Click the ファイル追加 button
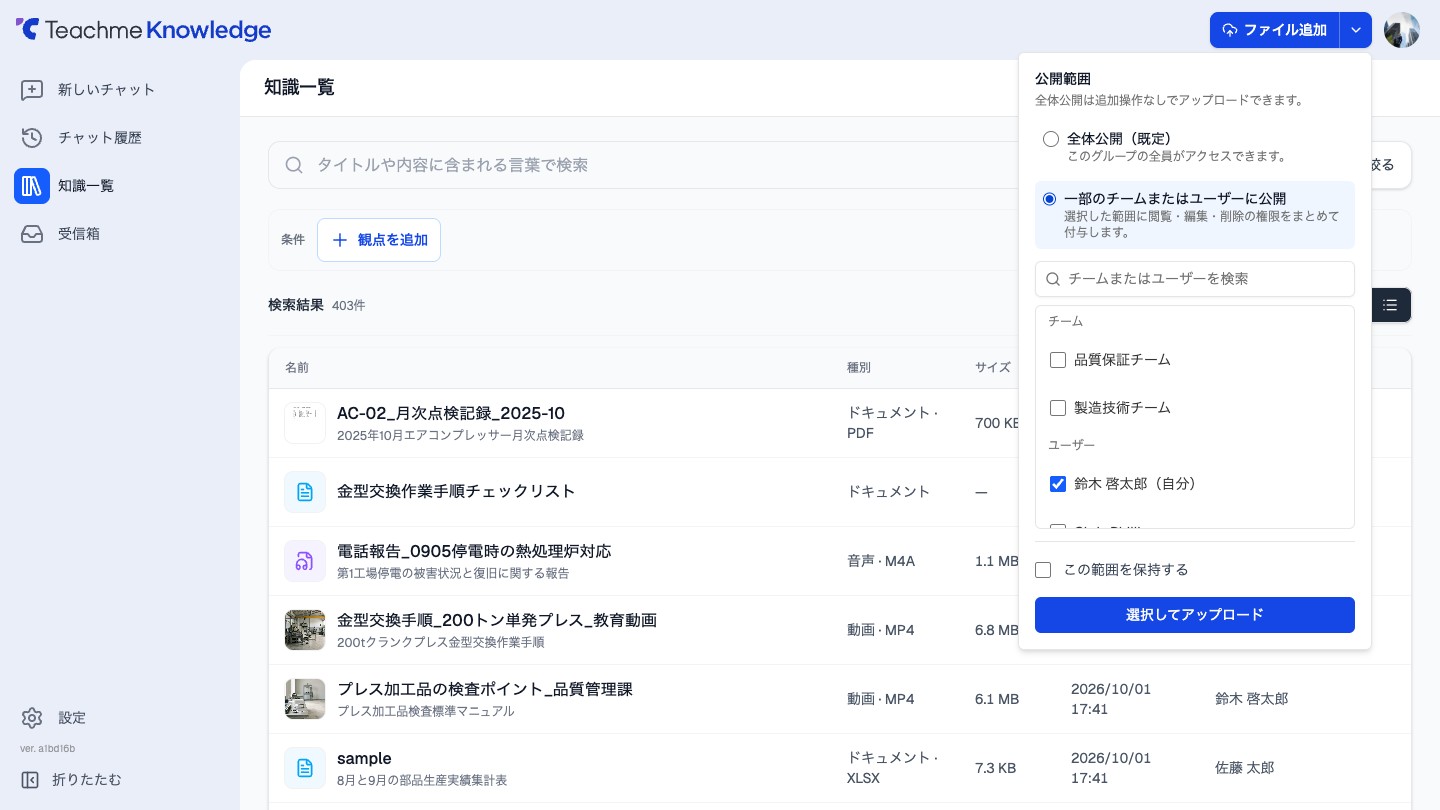Screen dimensions: 1440x810 (1275, 30)
